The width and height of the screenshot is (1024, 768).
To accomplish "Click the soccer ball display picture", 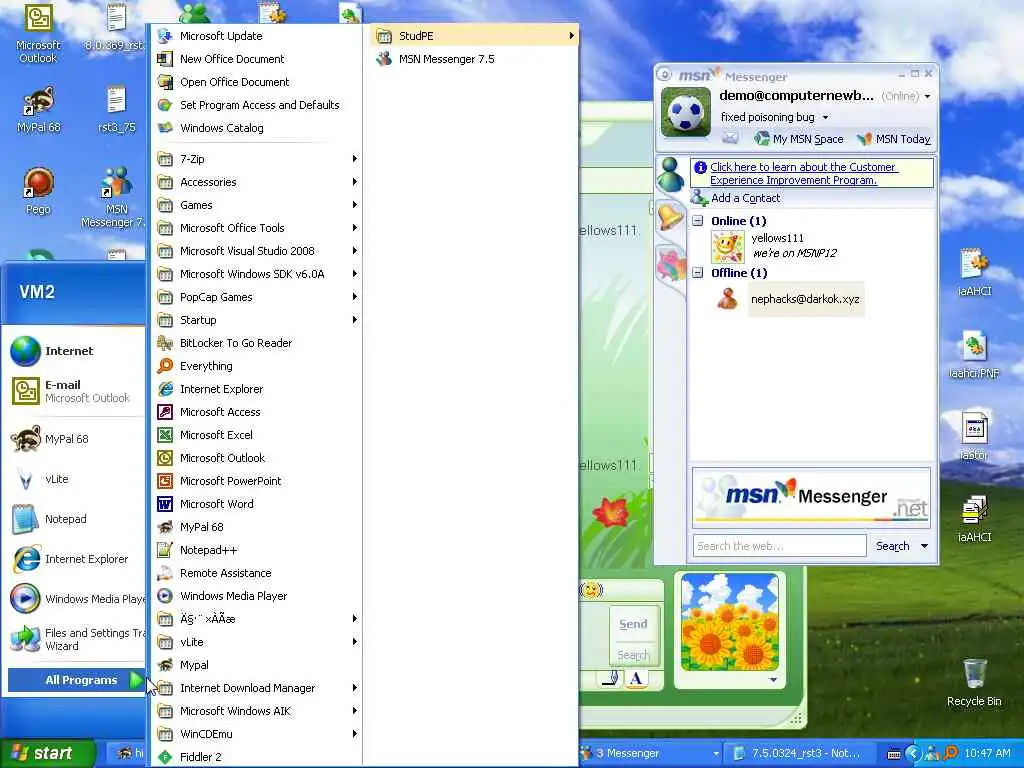I will pyautogui.click(x=686, y=112).
